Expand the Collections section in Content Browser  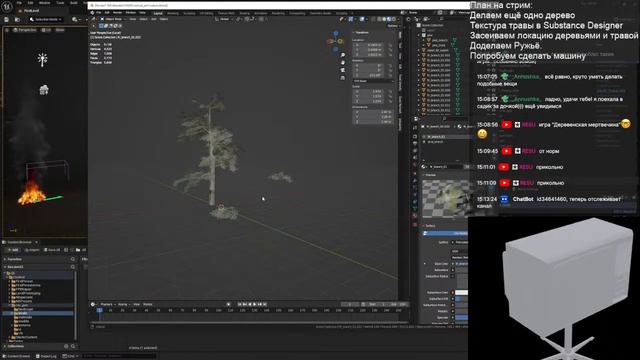5,346
